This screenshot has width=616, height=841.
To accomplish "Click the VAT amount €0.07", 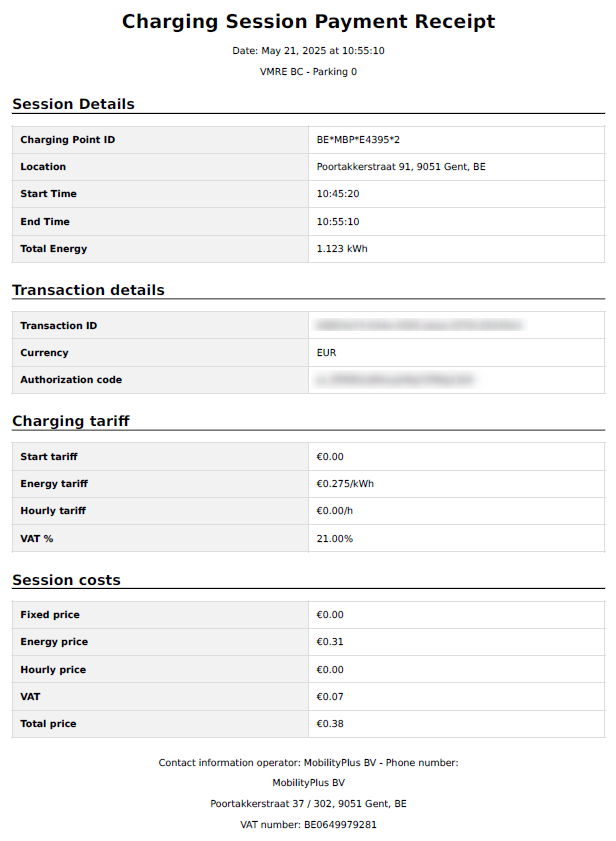I will point(329,697).
